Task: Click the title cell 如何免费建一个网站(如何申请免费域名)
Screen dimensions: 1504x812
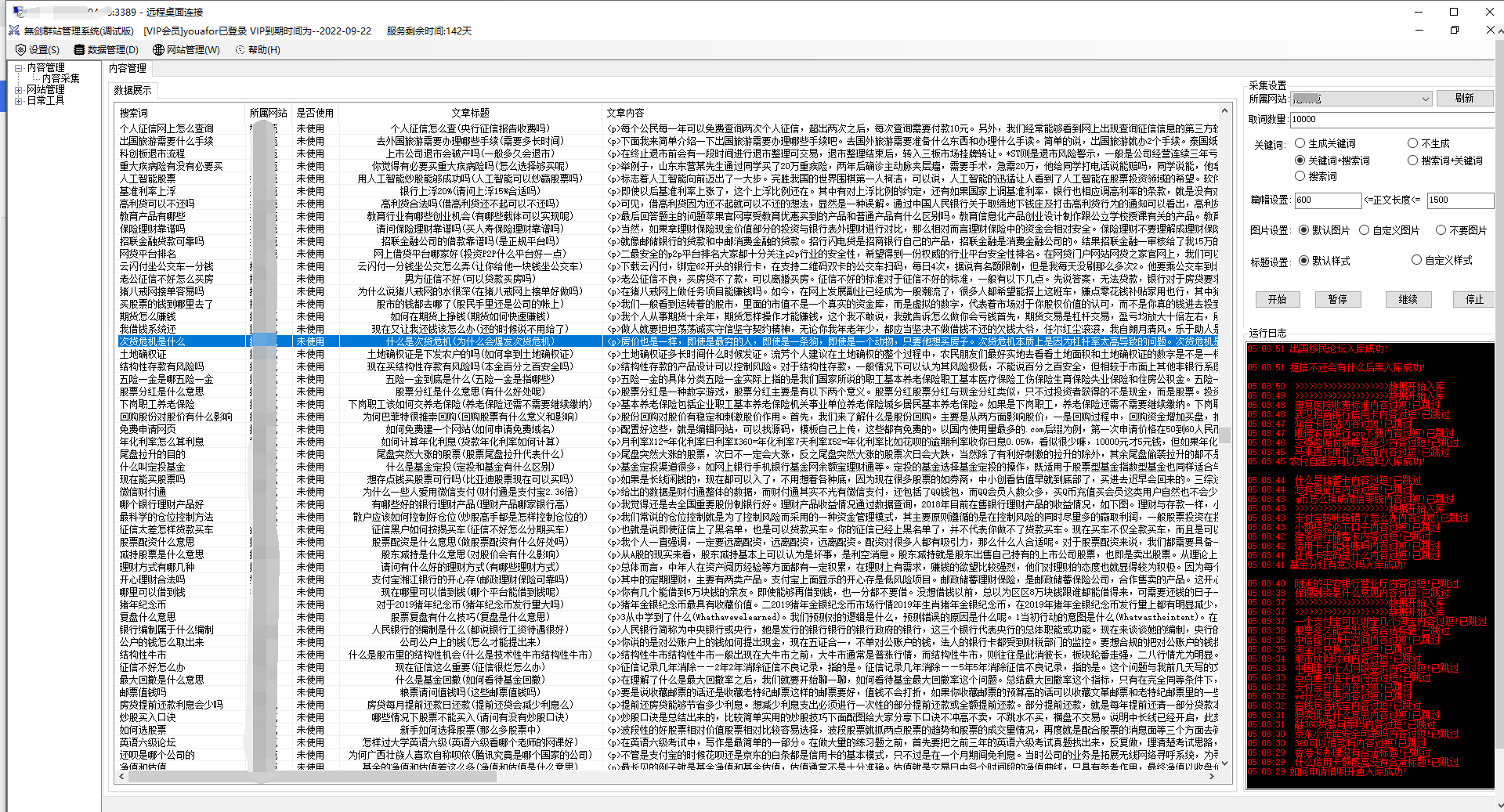Action: pos(470,429)
